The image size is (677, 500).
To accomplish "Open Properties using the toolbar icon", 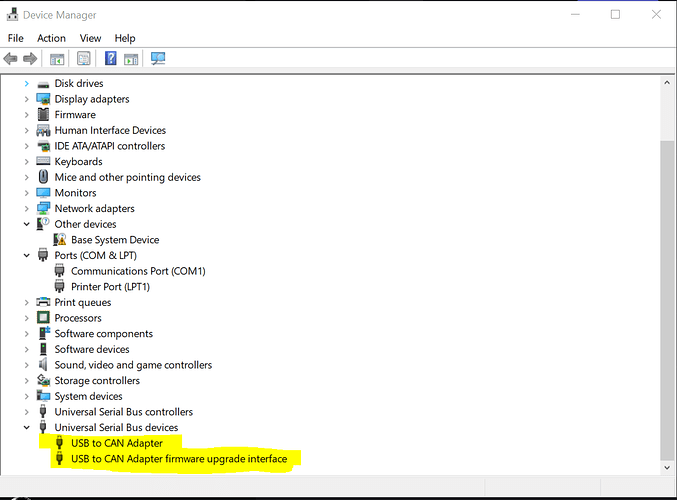I will (84, 58).
